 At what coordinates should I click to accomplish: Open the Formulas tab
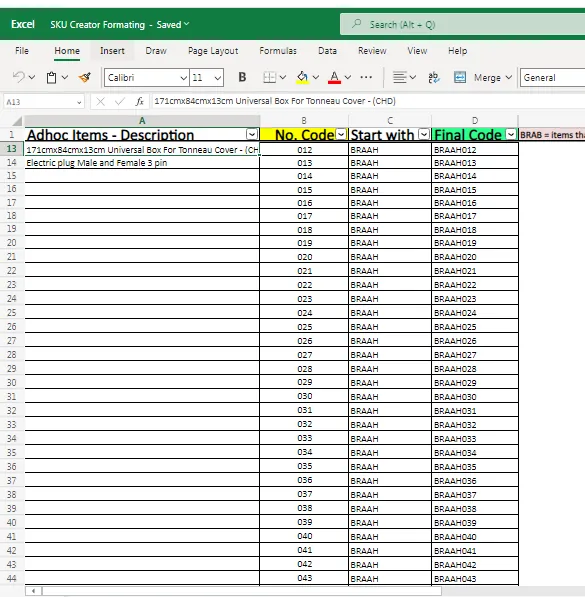click(x=278, y=51)
